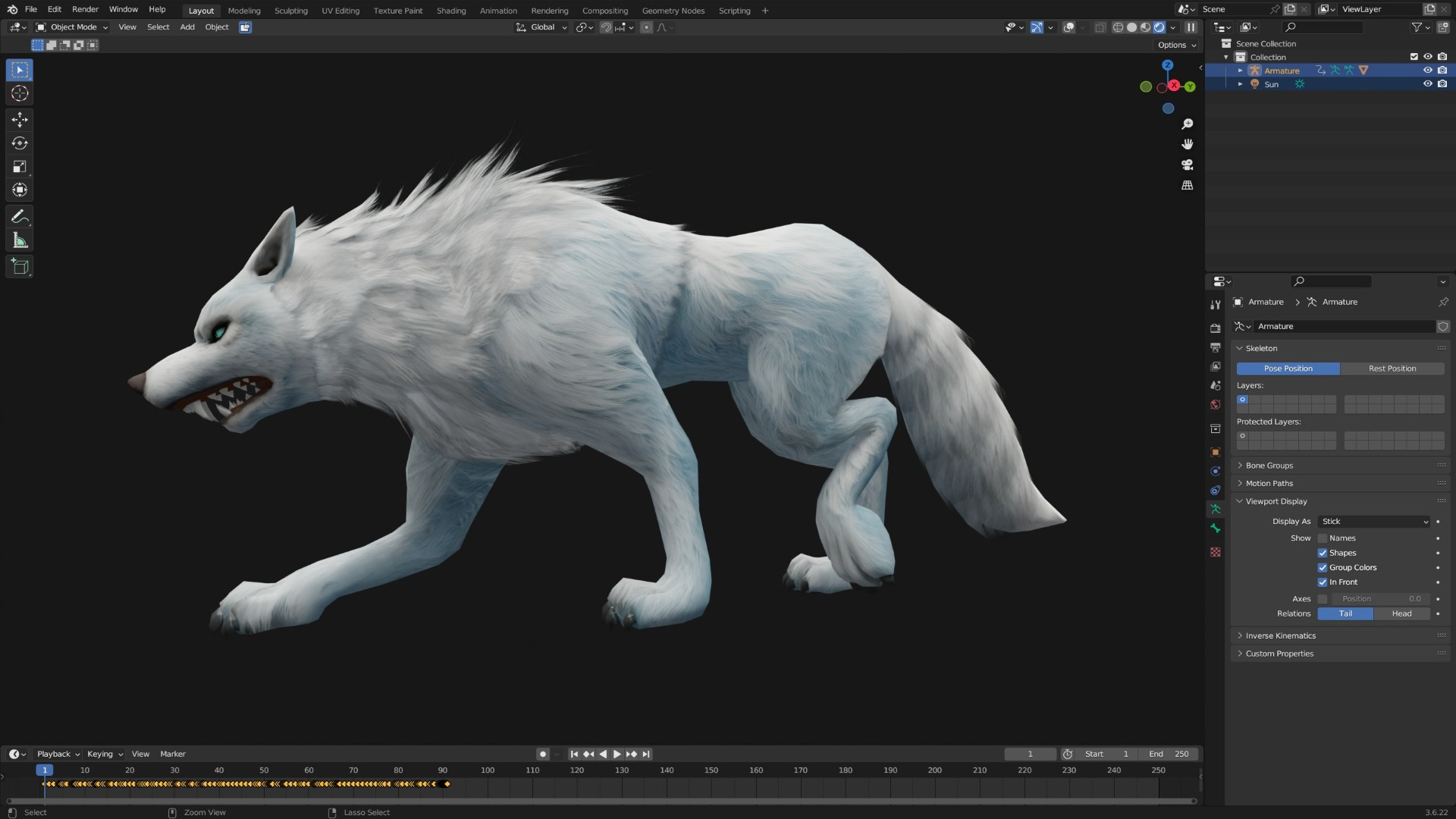Open the Object Mode dropdown
Viewport: 1456px width, 819px height.
pyautogui.click(x=72, y=27)
